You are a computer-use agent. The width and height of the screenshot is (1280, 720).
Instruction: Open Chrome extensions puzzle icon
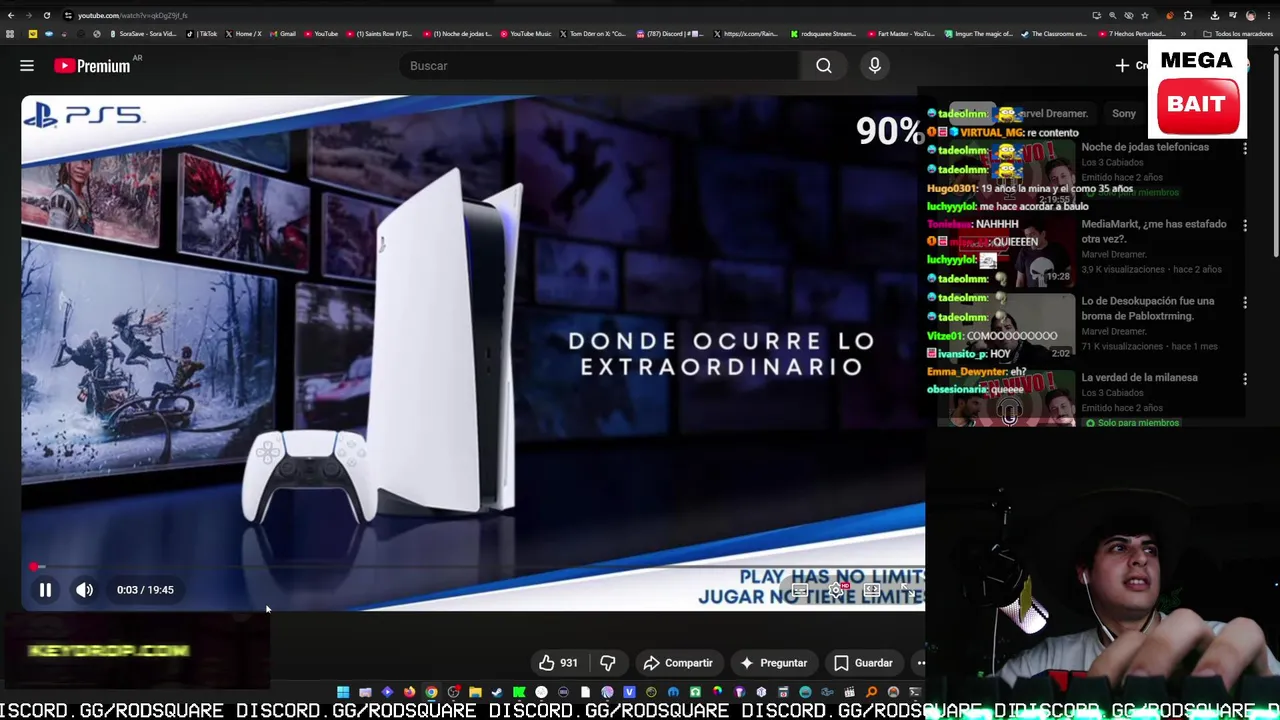click(1188, 16)
